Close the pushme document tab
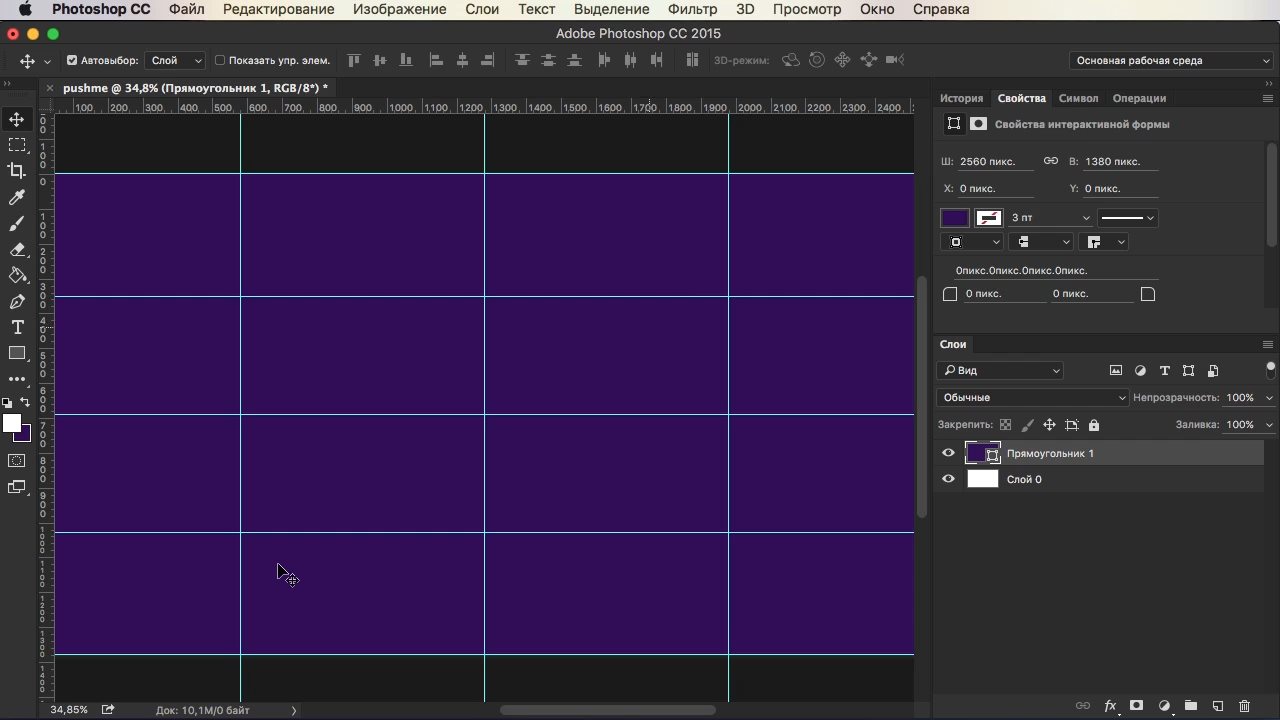Viewport: 1280px width, 720px height. tap(49, 88)
